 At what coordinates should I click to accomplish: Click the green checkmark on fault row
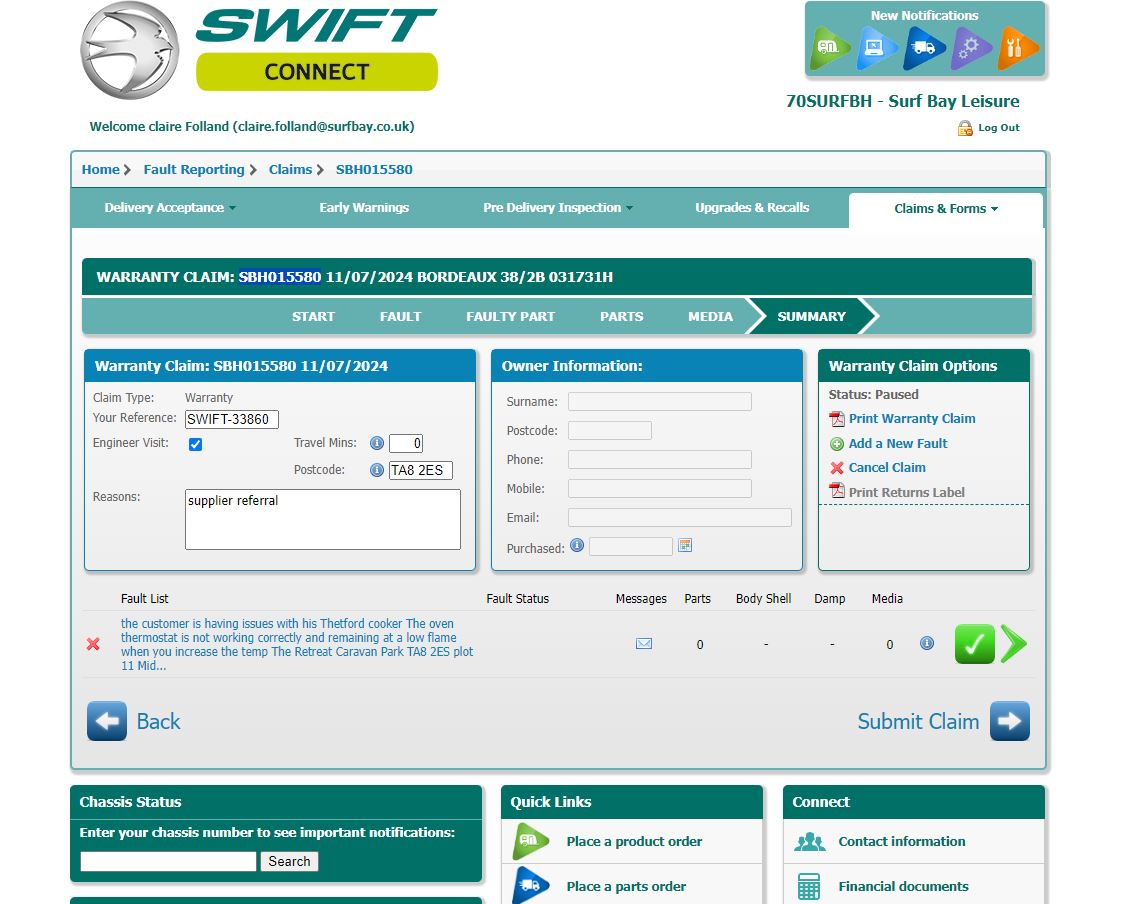pyautogui.click(x=974, y=644)
